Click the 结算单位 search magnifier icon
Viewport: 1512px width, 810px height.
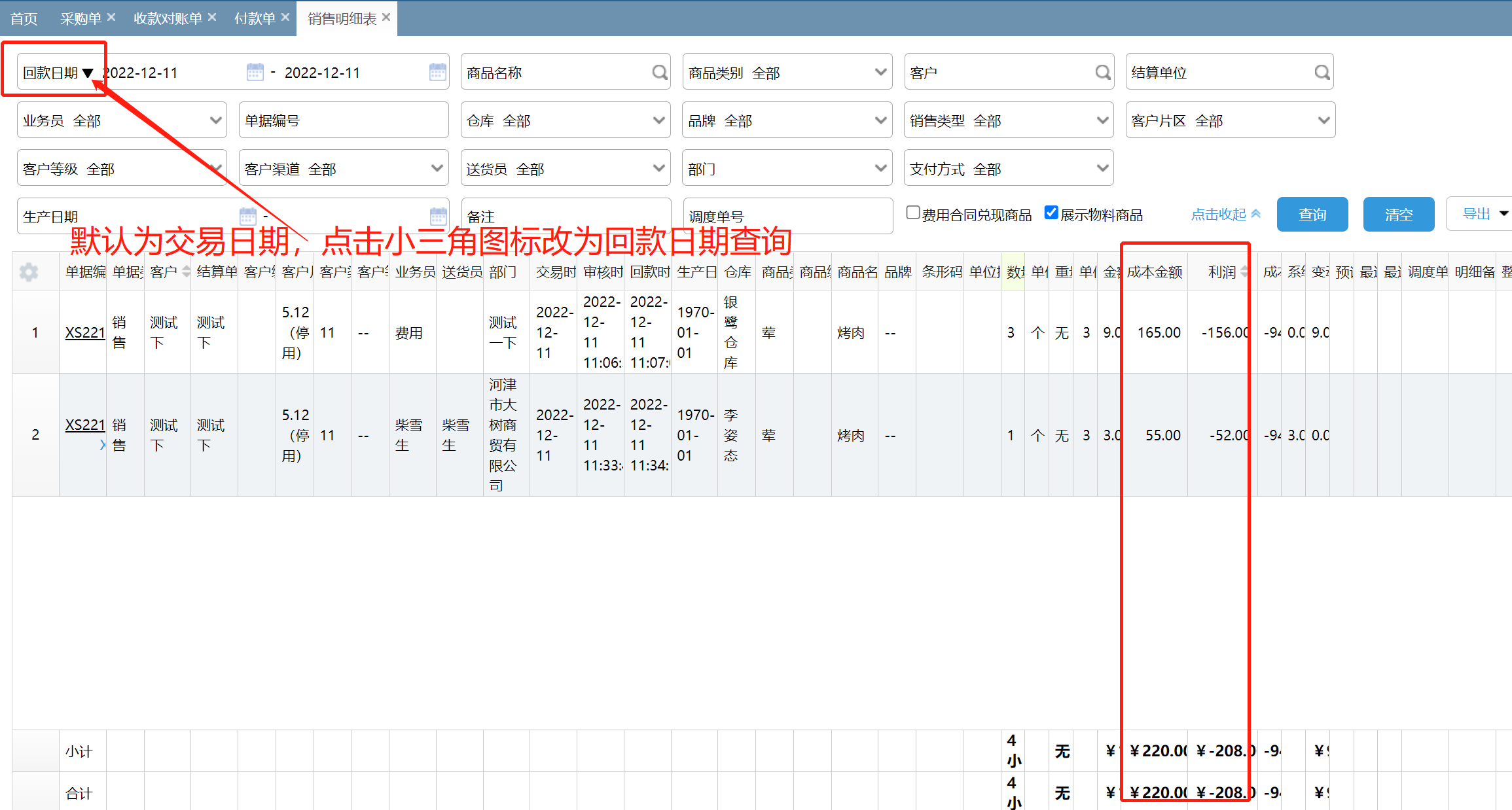(x=1322, y=72)
